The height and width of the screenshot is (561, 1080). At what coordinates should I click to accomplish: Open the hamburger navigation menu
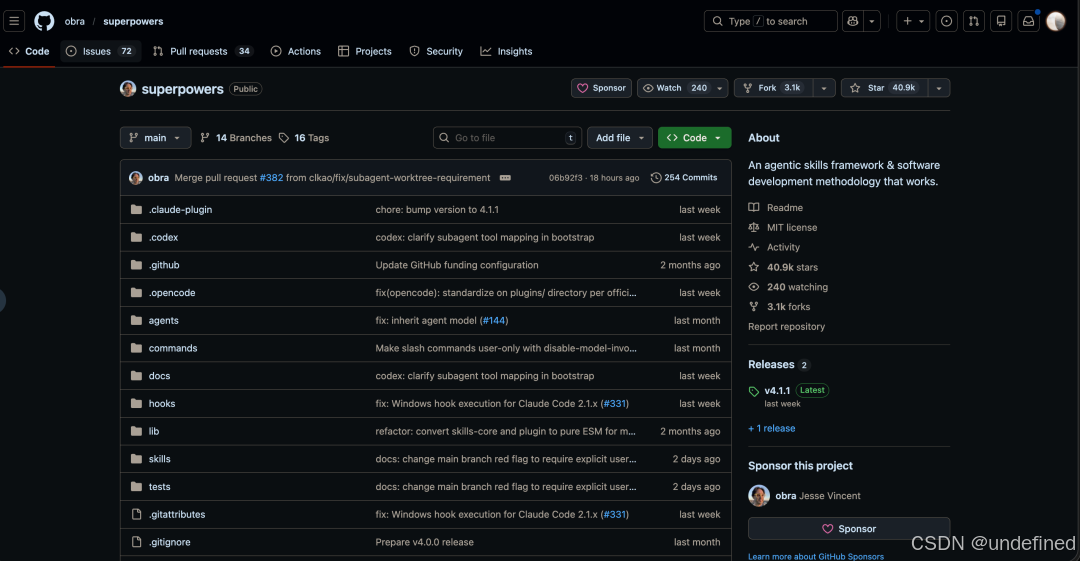coord(14,21)
